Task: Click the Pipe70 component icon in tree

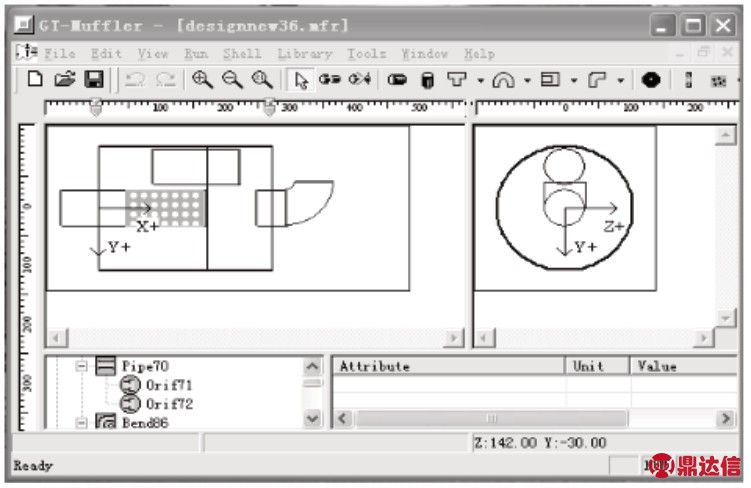Action: 105,366
